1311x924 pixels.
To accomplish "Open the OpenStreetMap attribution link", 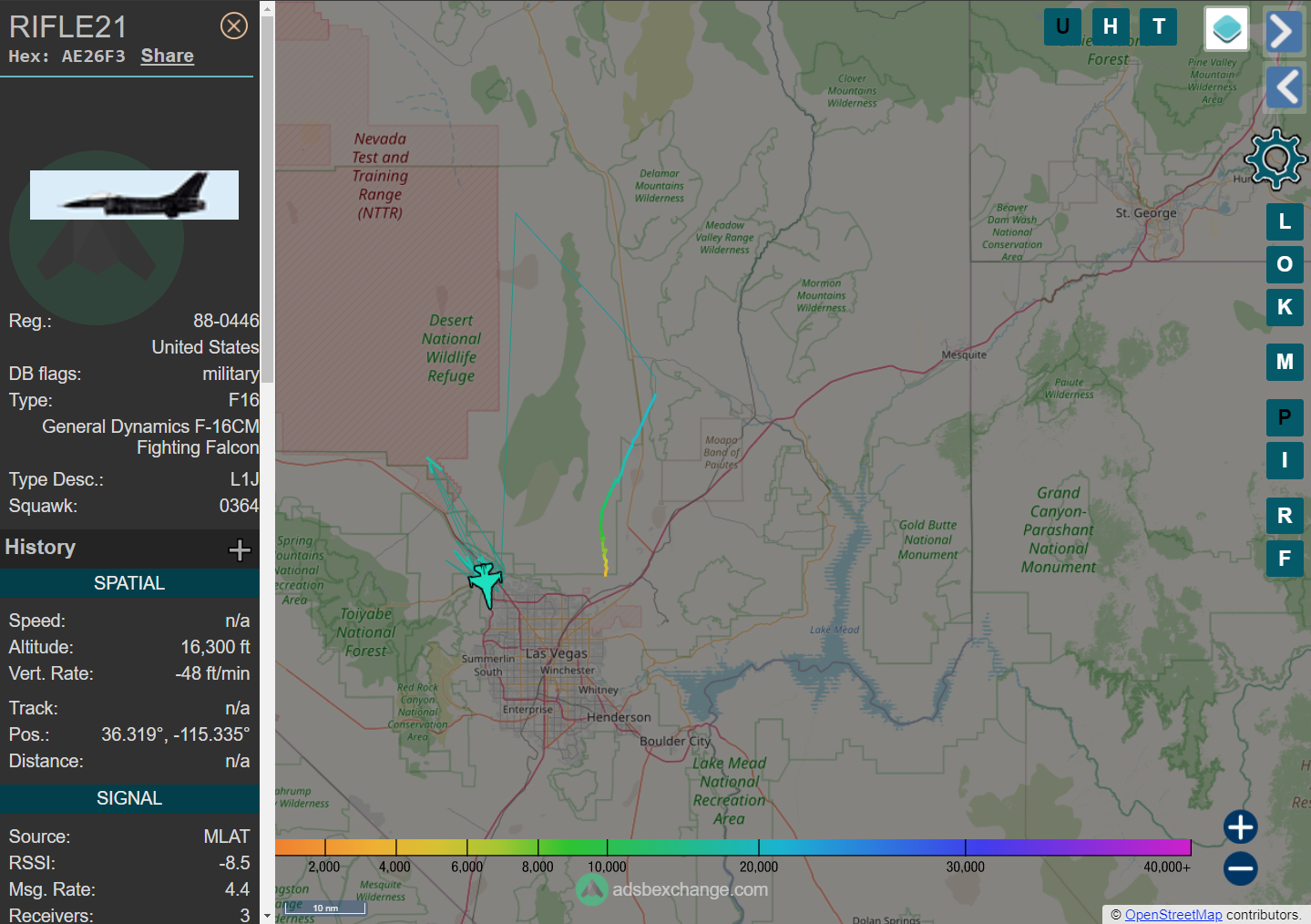I will click(1173, 915).
